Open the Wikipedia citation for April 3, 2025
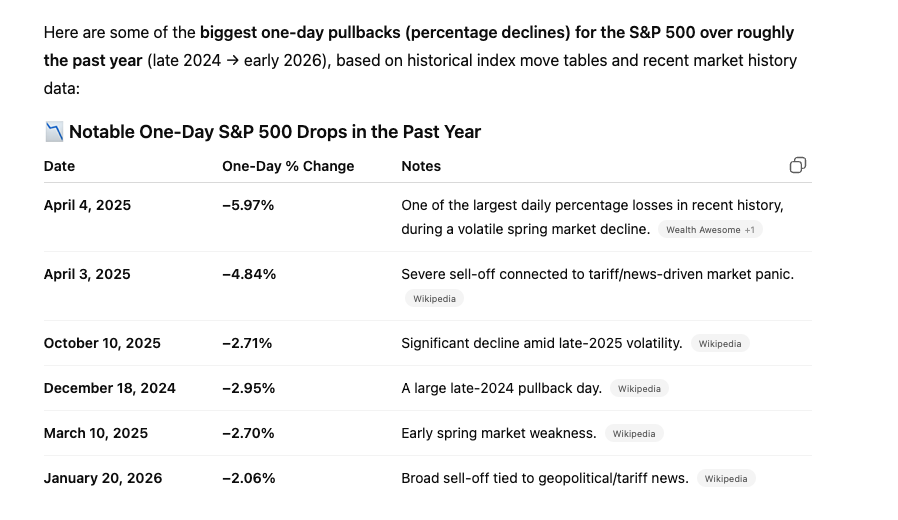Image resolution: width=898 pixels, height=520 pixels. click(434, 298)
